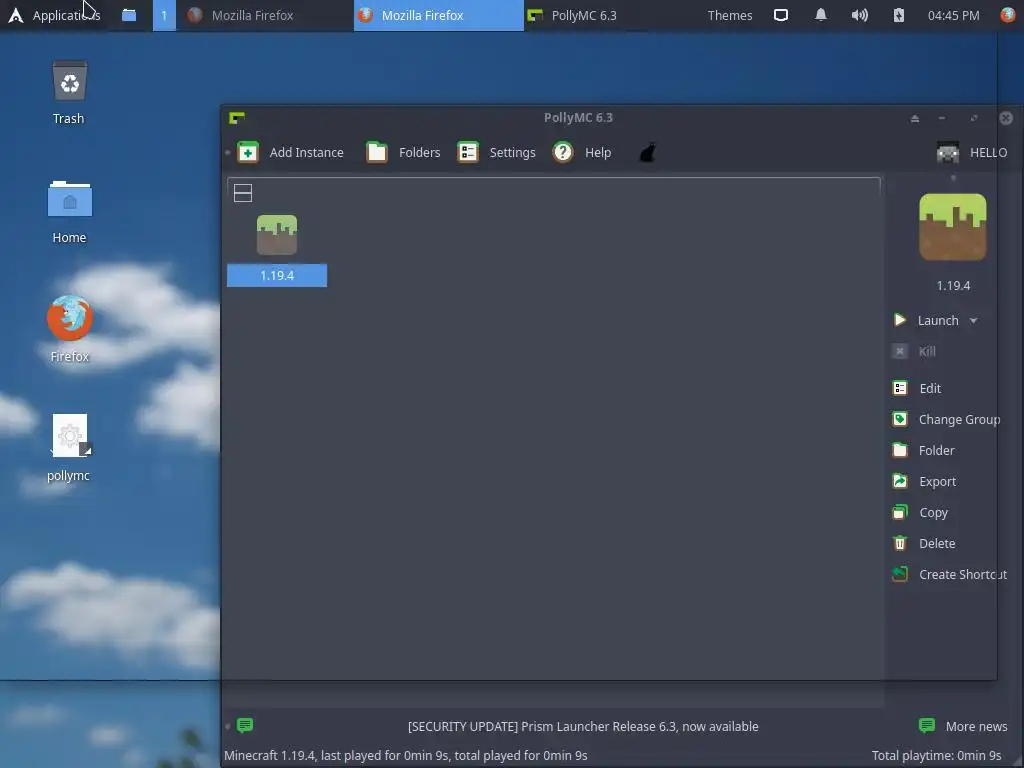The height and width of the screenshot is (768, 1024).
Task: Switch to workspace 1 in panel
Action: tap(164, 15)
